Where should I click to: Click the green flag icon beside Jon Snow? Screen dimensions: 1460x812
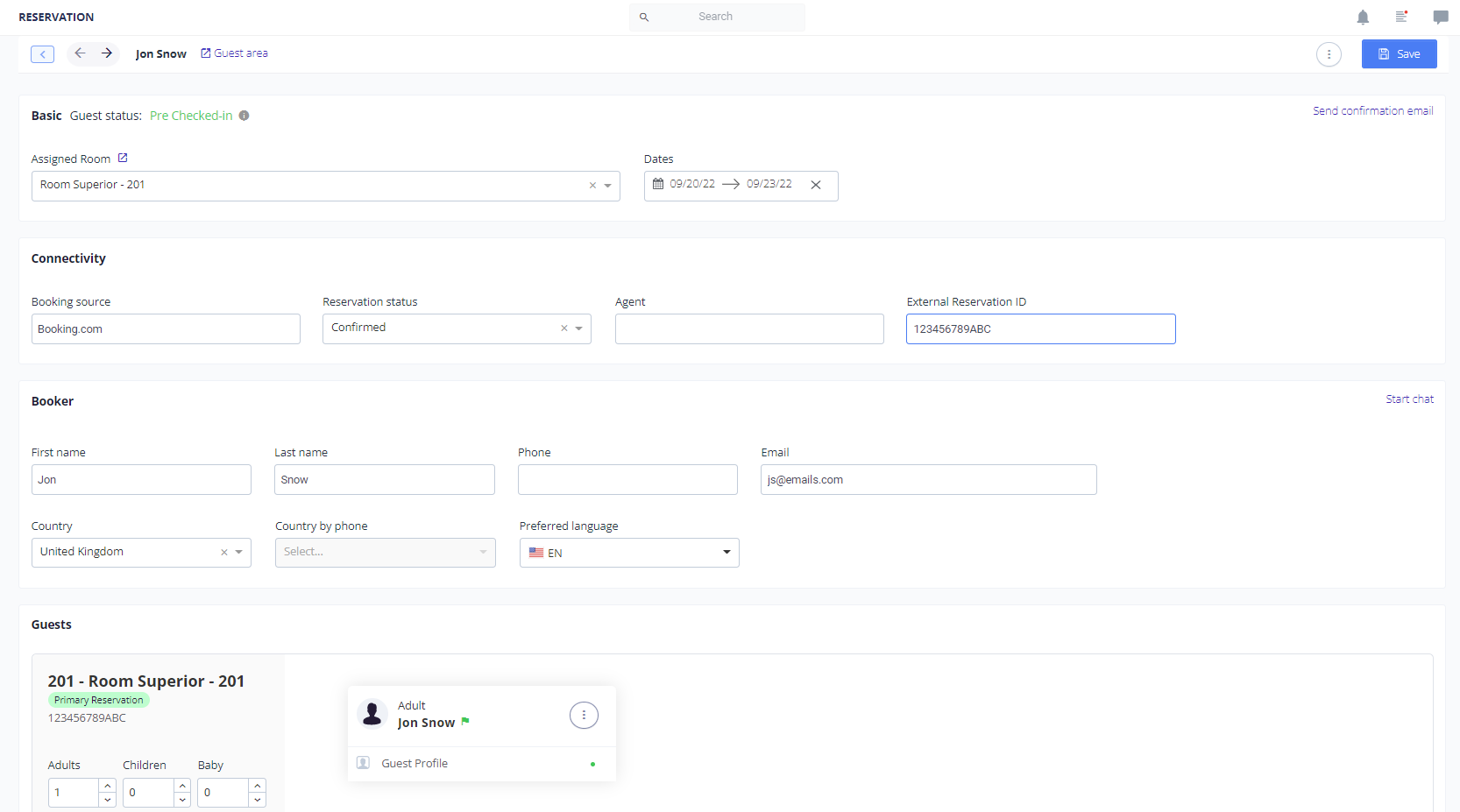[465, 723]
